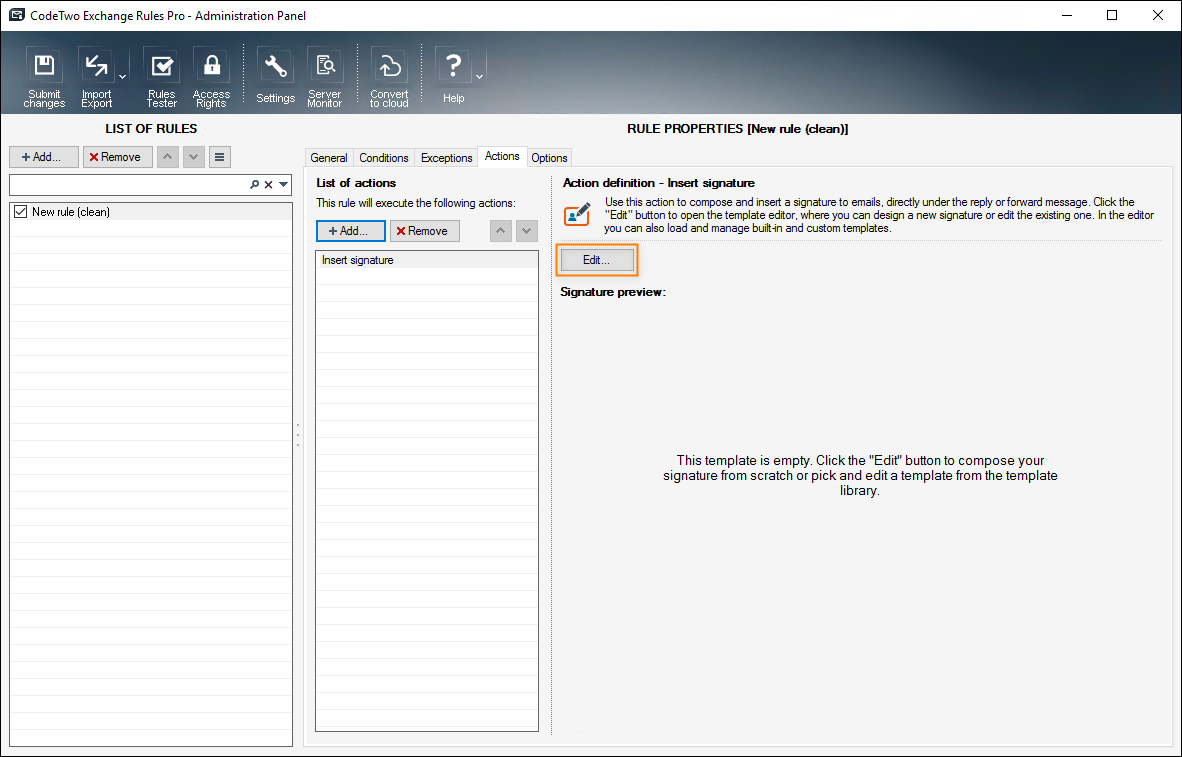Switch to the Options tab

click(549, 158)
